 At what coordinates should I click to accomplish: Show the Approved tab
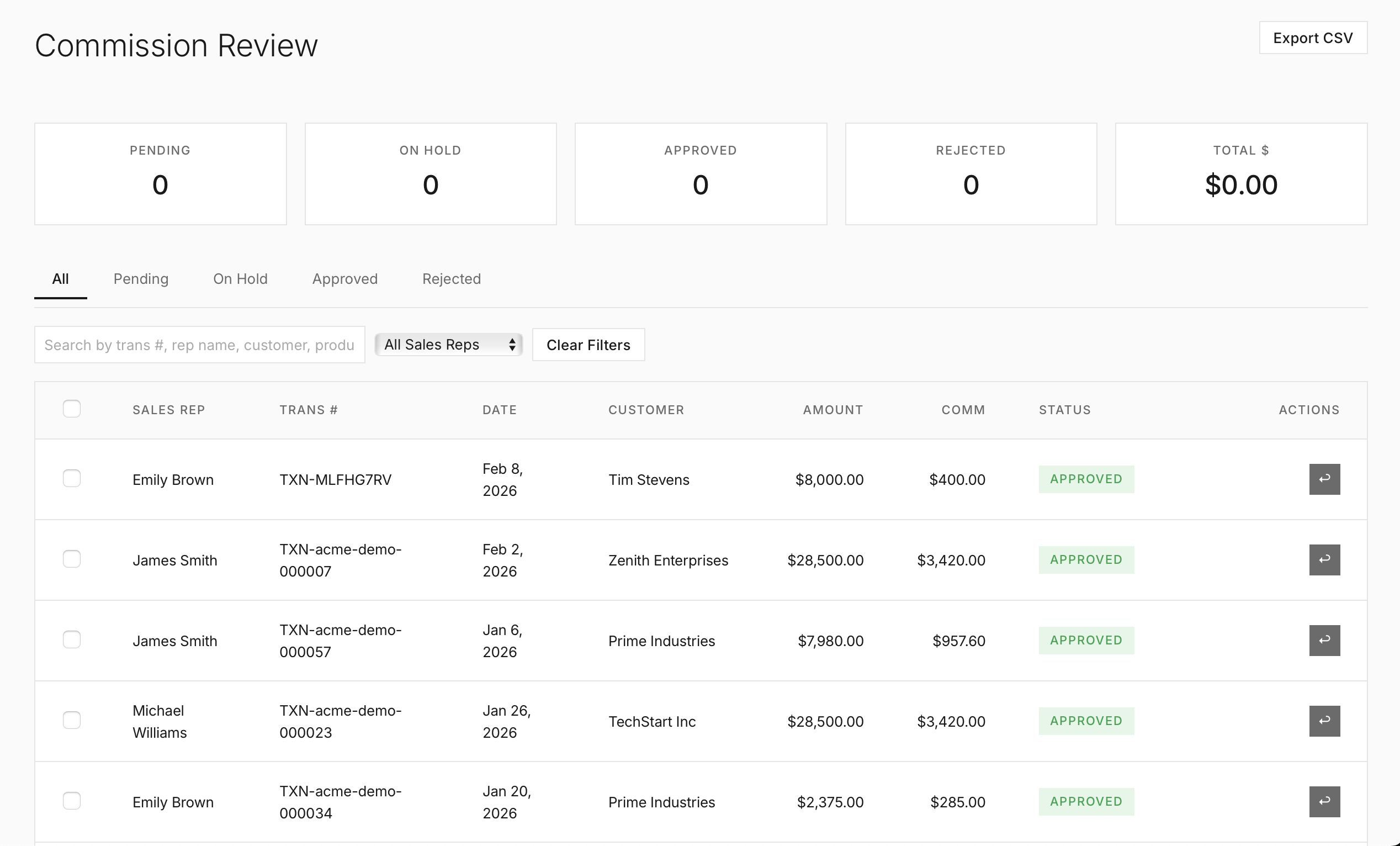pyautogui.click(x=344, y=279)
